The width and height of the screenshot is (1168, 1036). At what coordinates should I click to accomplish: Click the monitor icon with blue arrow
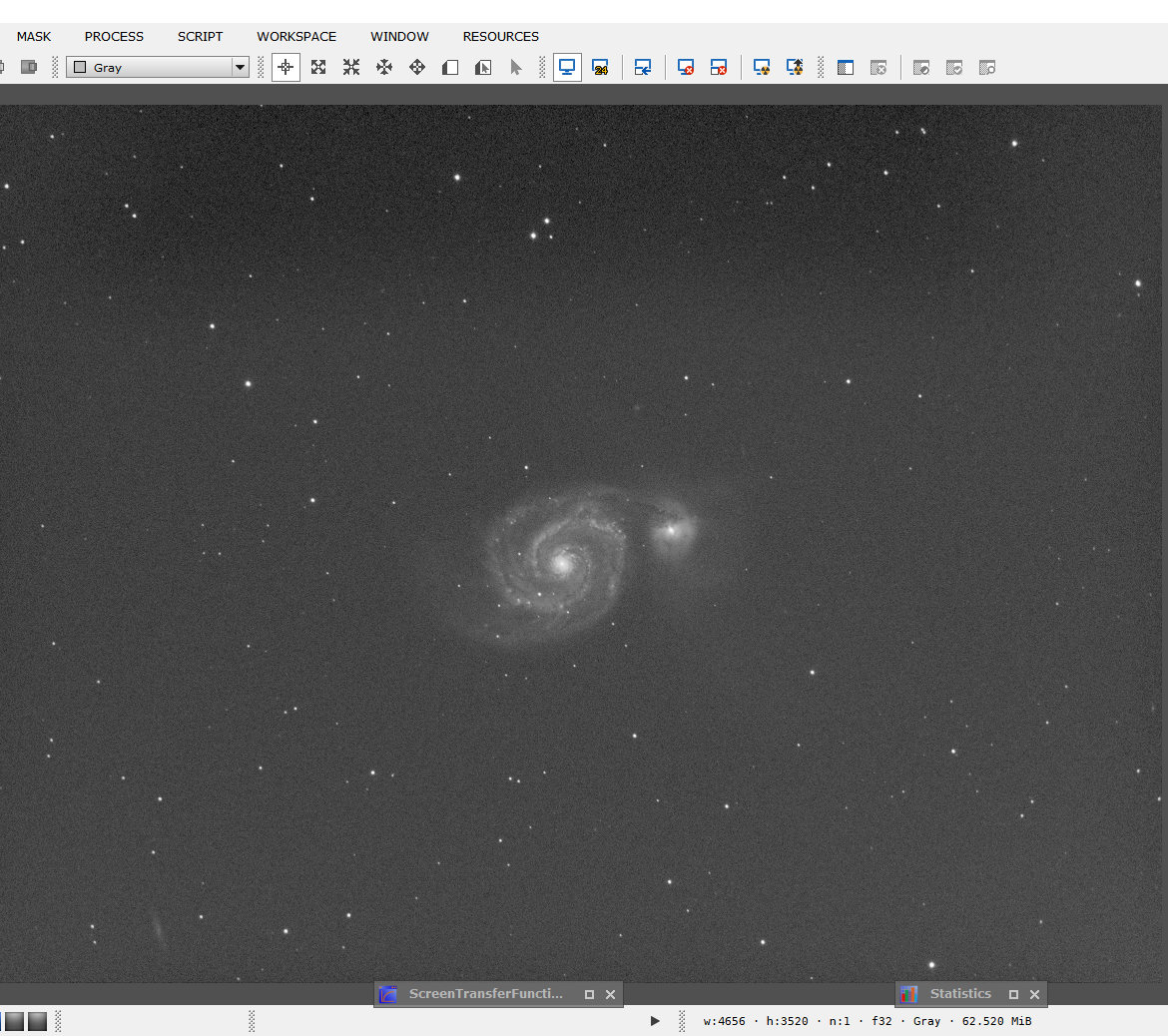click(x=643, y=68)
